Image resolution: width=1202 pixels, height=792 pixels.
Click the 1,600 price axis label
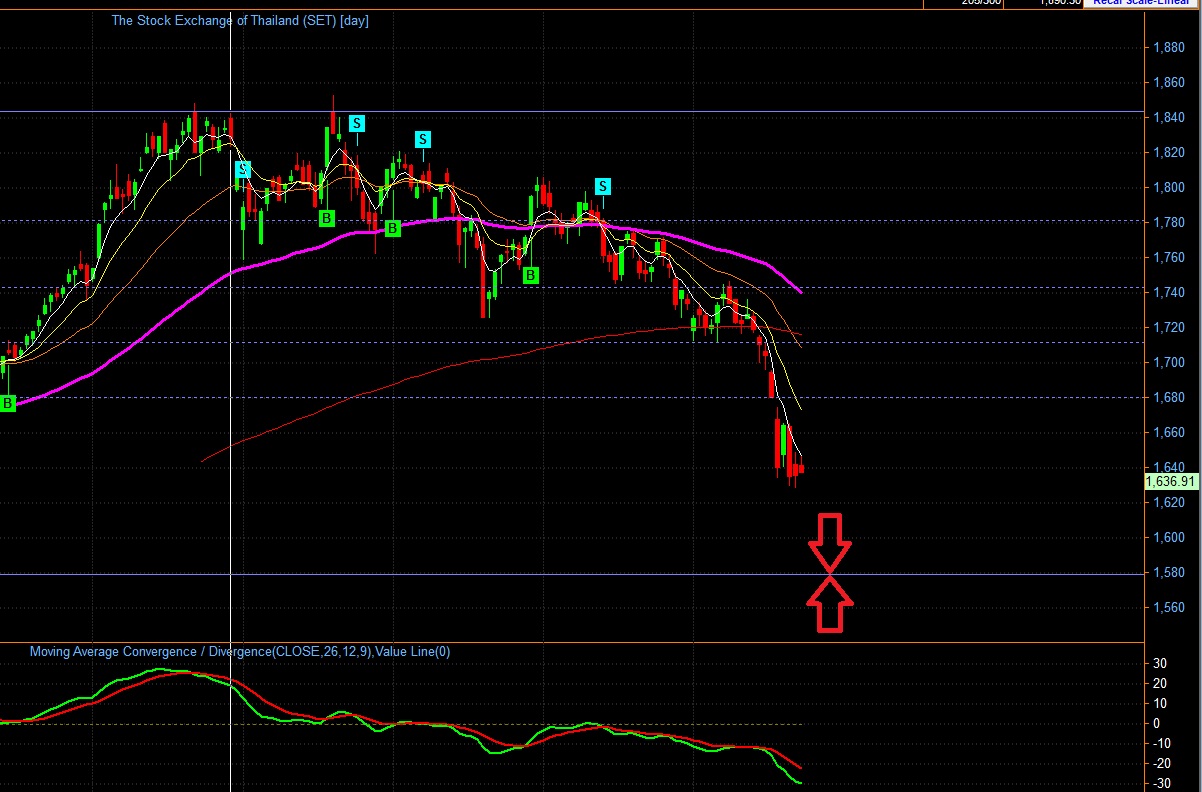tap(1169, 537)
